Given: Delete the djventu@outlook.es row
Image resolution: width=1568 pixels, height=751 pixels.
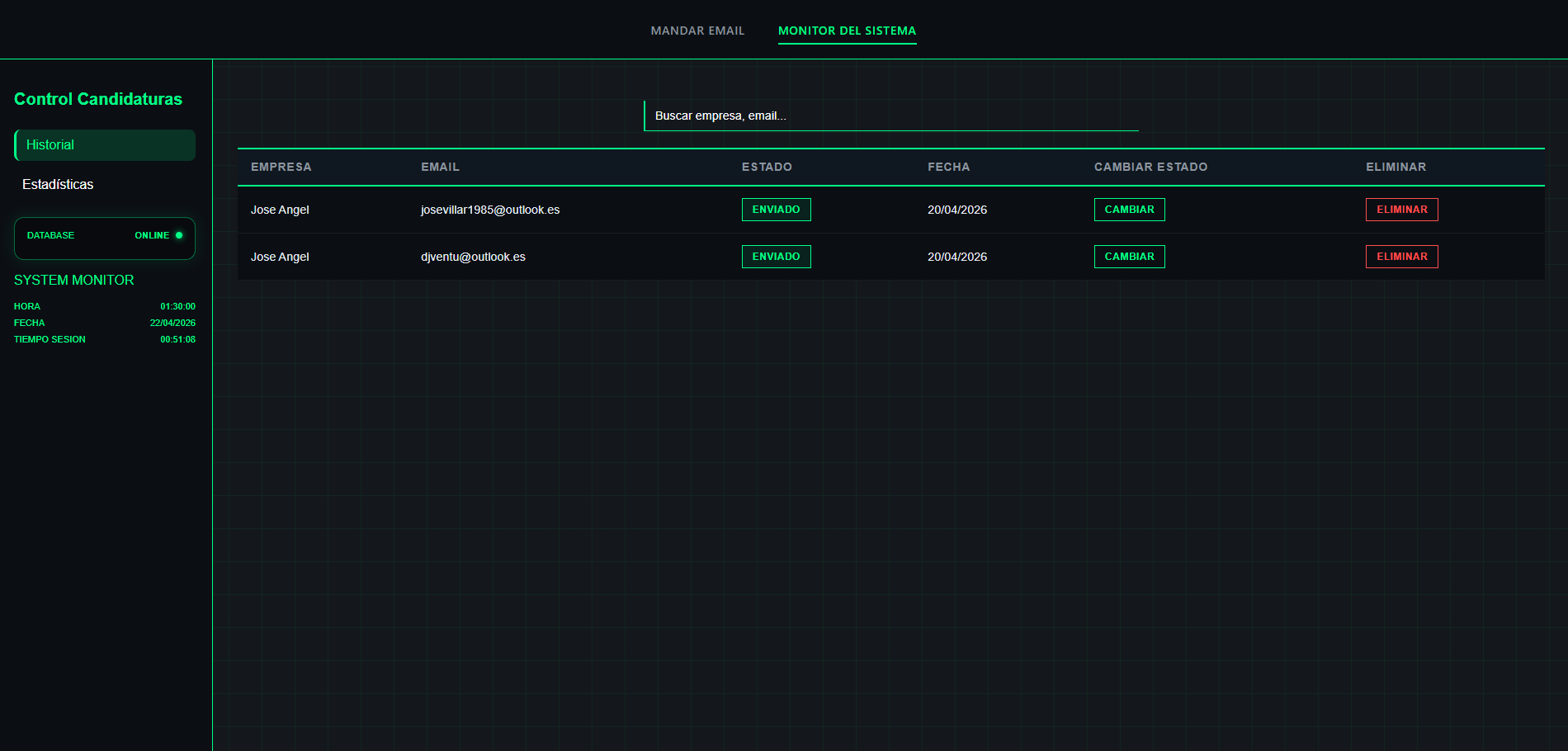Looking at the screenshot, I should click(x=1401, y=257).
